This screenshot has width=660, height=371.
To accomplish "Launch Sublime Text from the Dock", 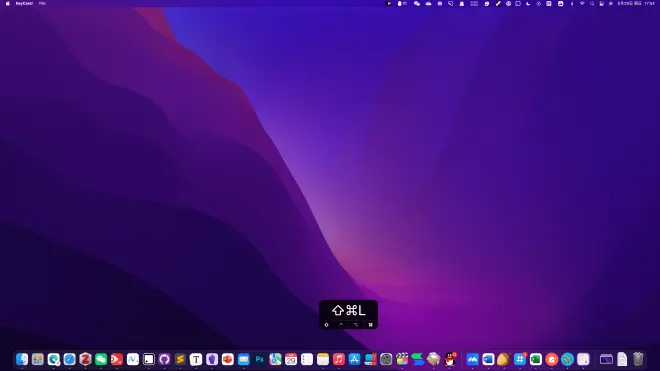I will 180,359.
